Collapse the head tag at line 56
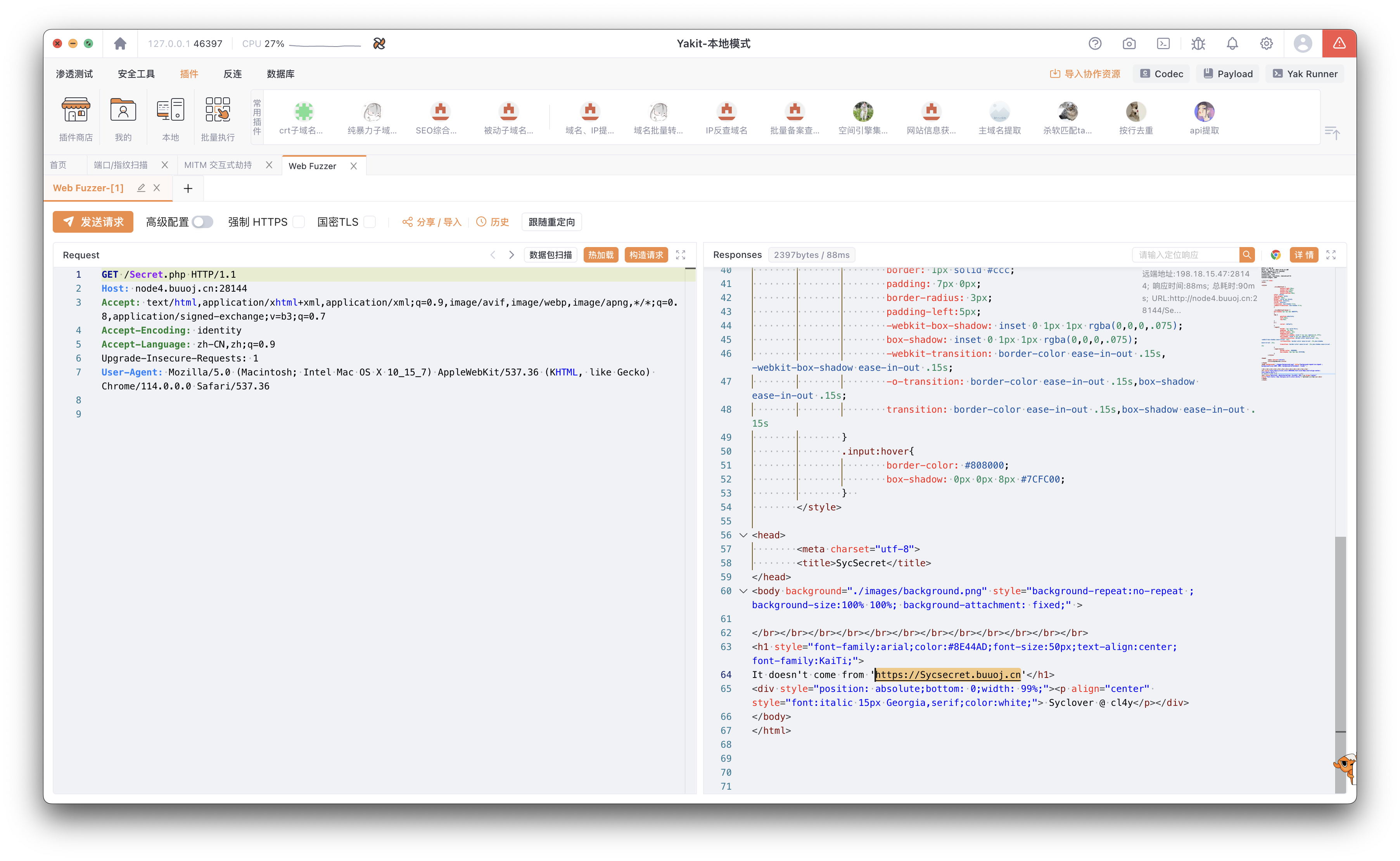Viewport: 1400px width, 861px height. [743, 535]
